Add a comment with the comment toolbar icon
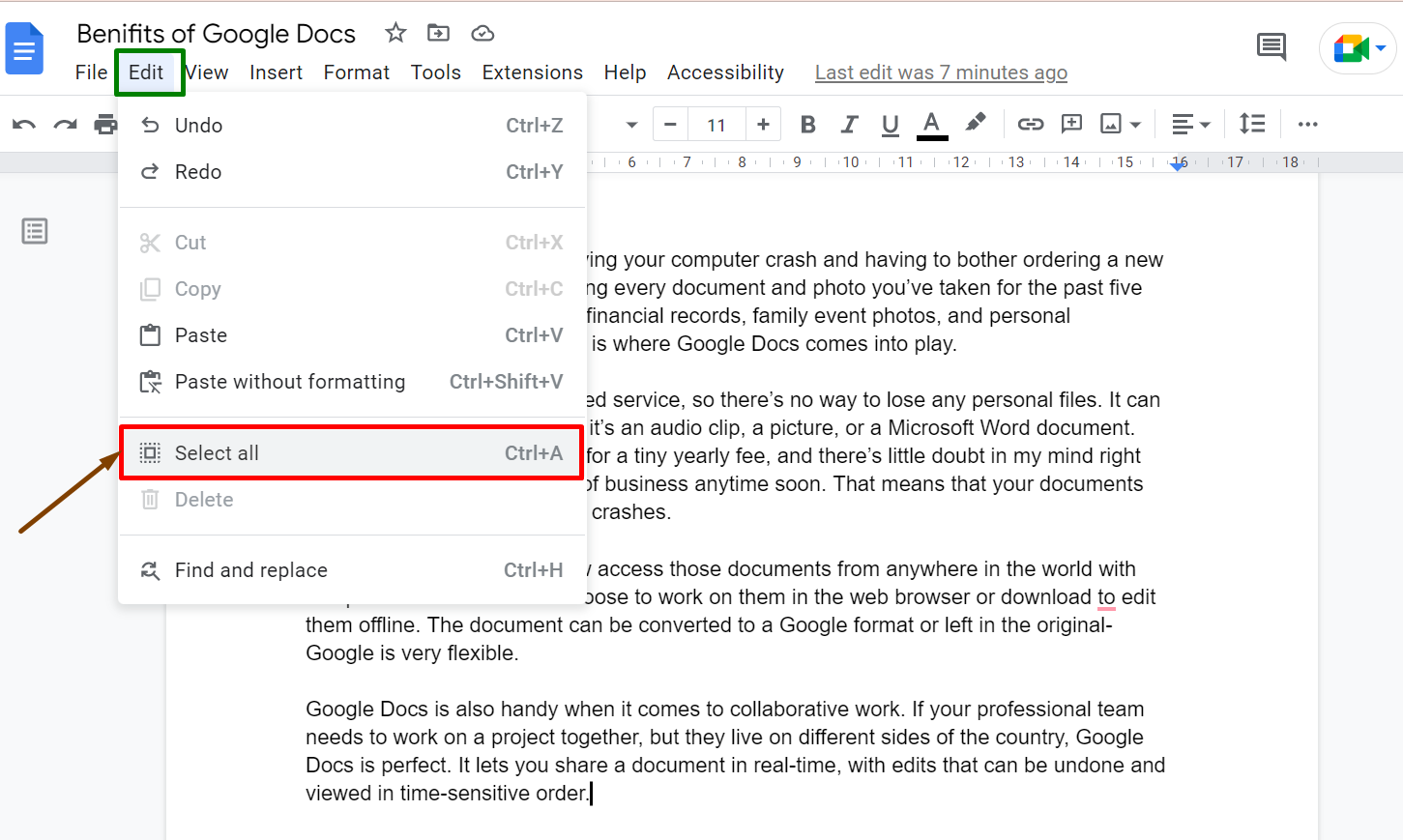The image size is (1403, 840). pyautogui.click(x=1070, y=124)
